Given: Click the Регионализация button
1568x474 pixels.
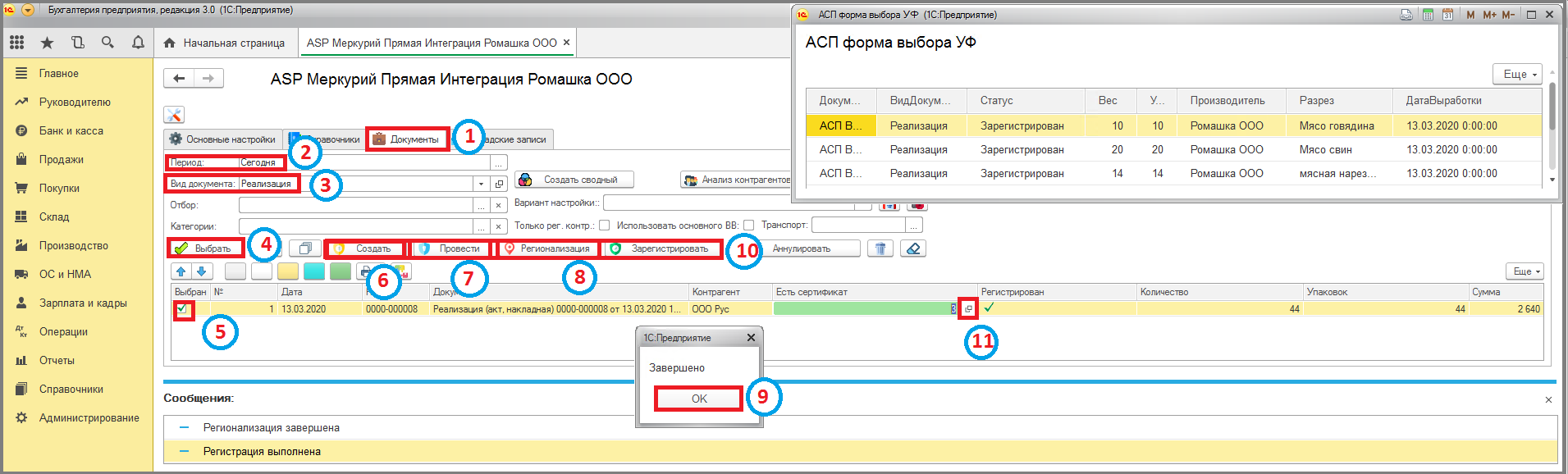Looking at the screenshot, I should coord(548,248).
